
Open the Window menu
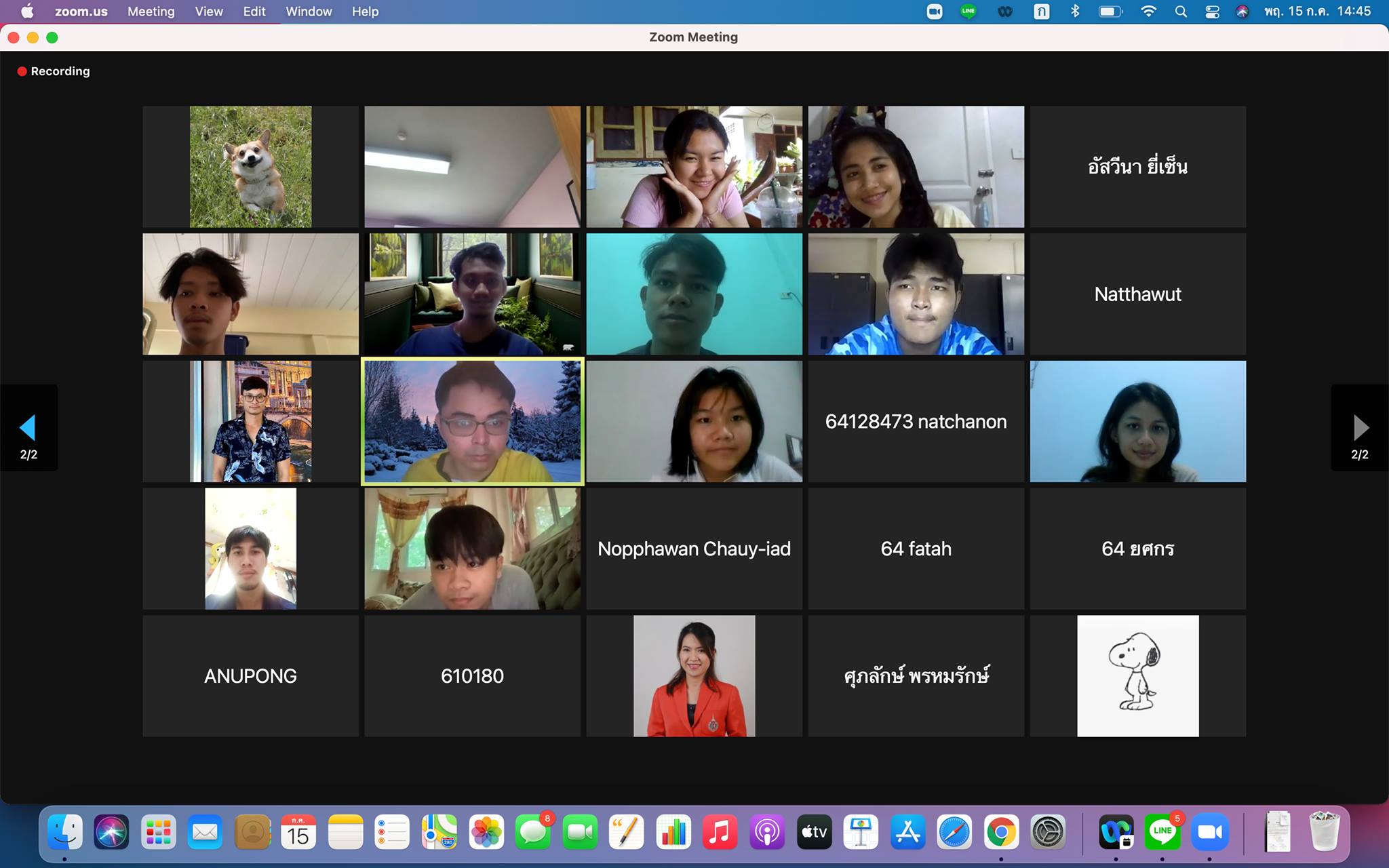tap(308, 12)
